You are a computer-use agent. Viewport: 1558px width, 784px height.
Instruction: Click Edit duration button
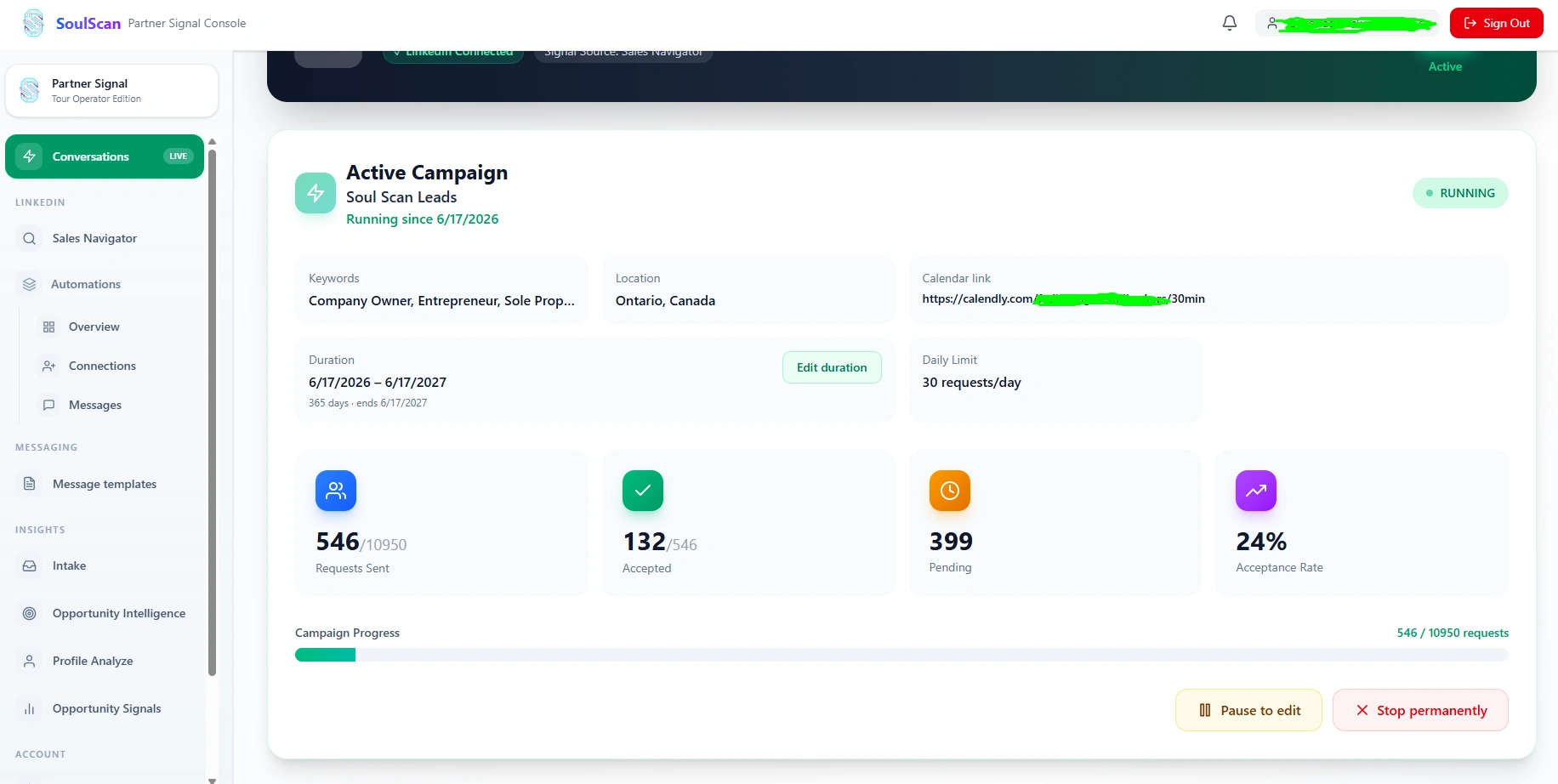click(832, 367)
